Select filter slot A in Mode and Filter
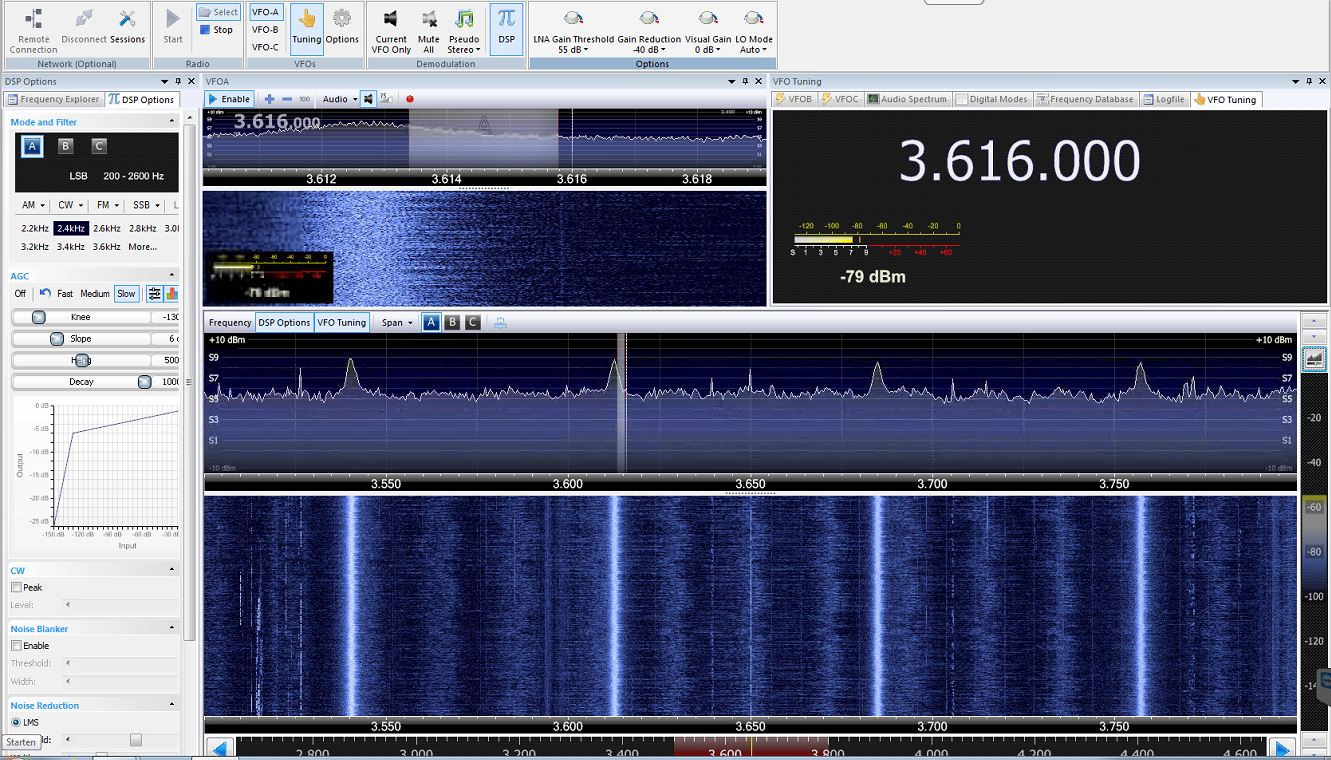 [x=32, y=147]
